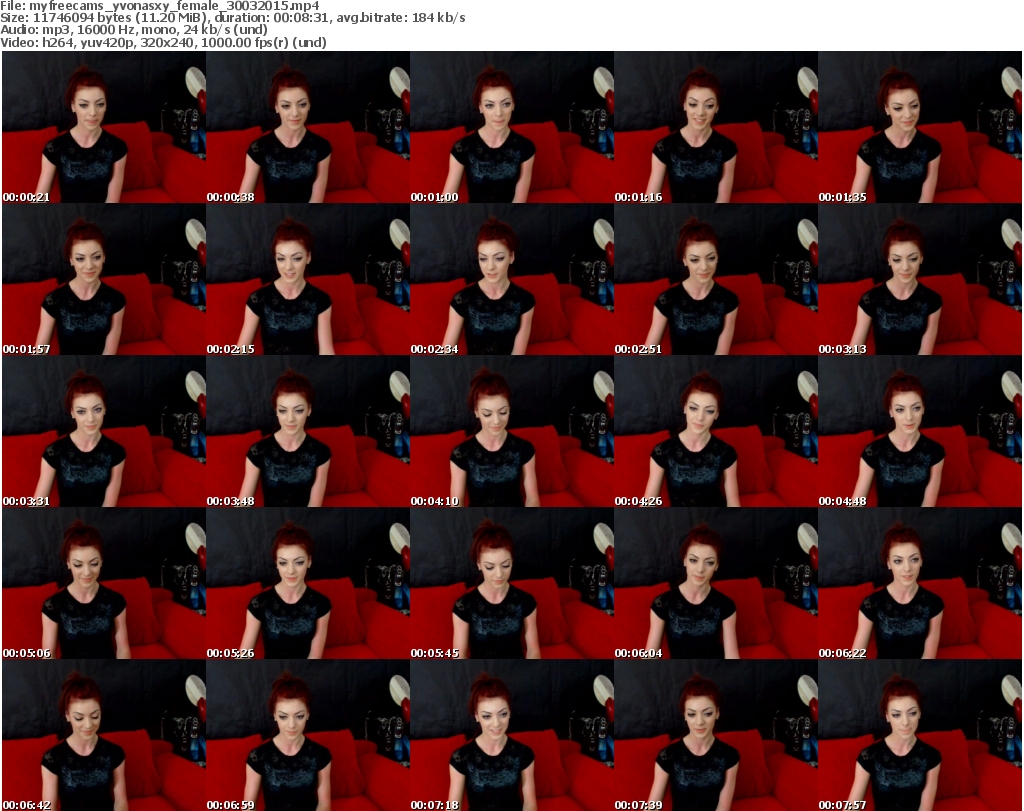Screen dimensions: 1024x811
Task: Select the thumbnail at 00:06:04
Action: tap(716, 583)
